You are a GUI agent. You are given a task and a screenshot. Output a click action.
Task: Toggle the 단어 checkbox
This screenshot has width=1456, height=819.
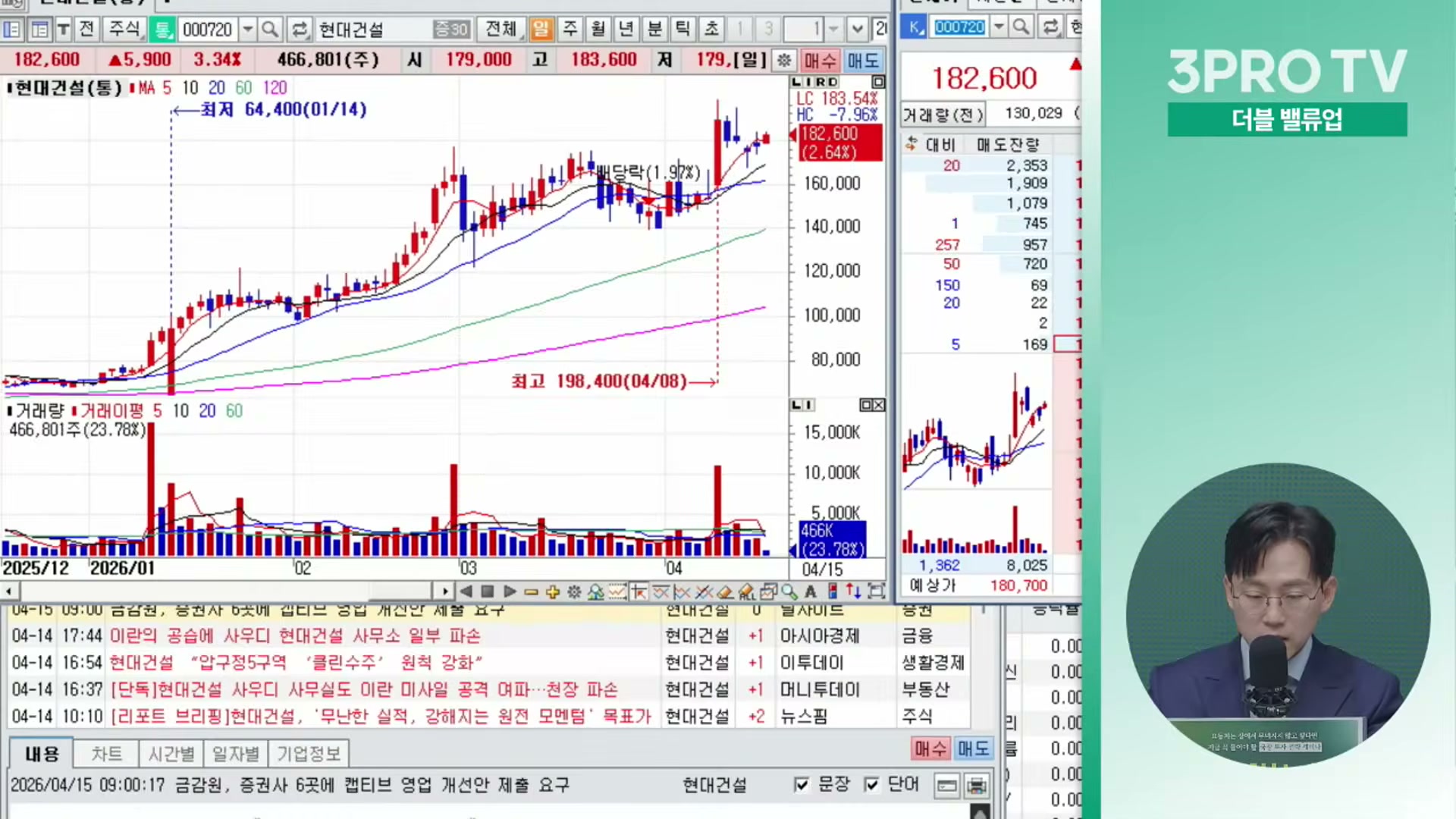coord(872,784)
